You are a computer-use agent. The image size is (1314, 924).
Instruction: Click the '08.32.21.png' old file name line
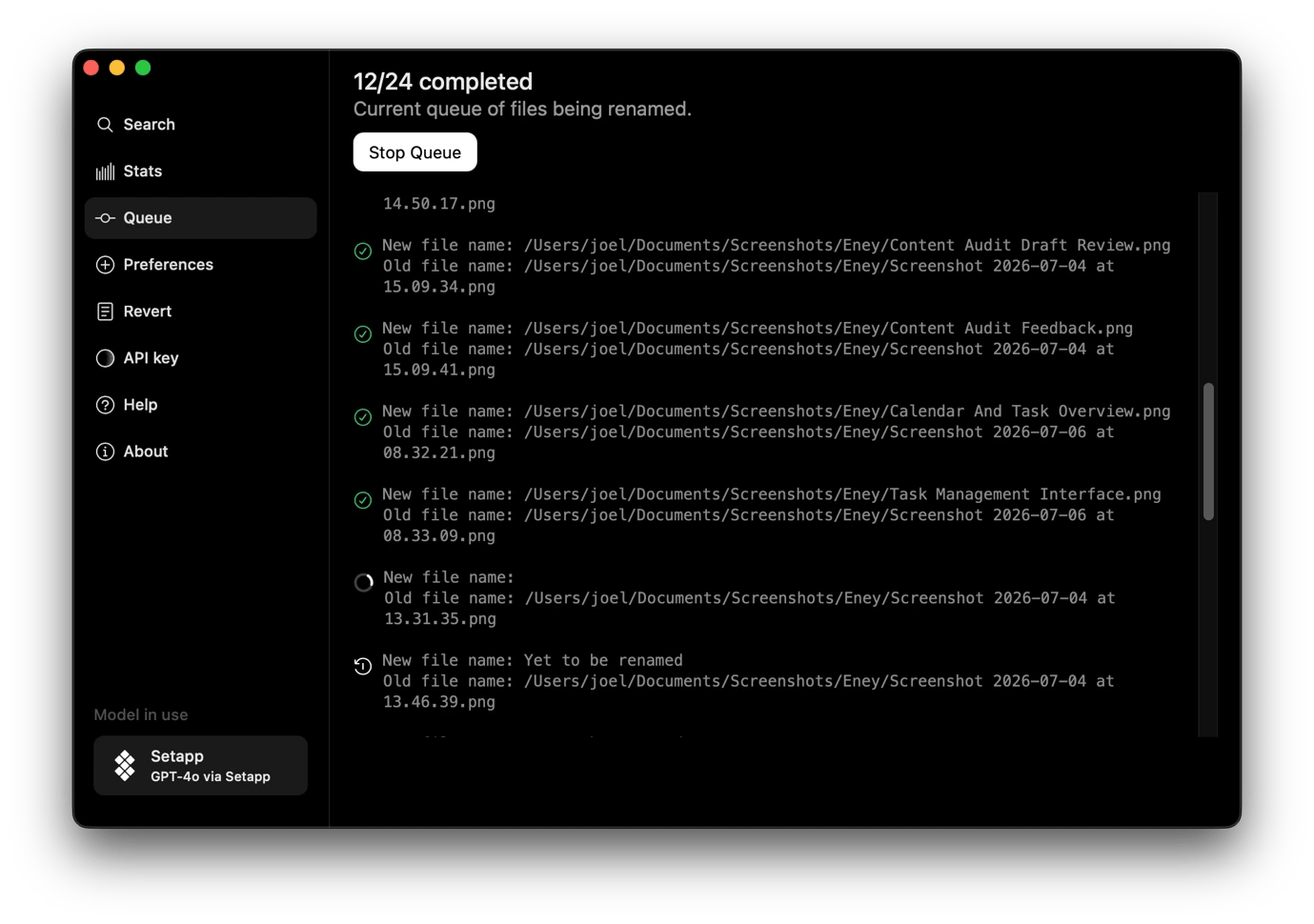[x=439, y=452]
